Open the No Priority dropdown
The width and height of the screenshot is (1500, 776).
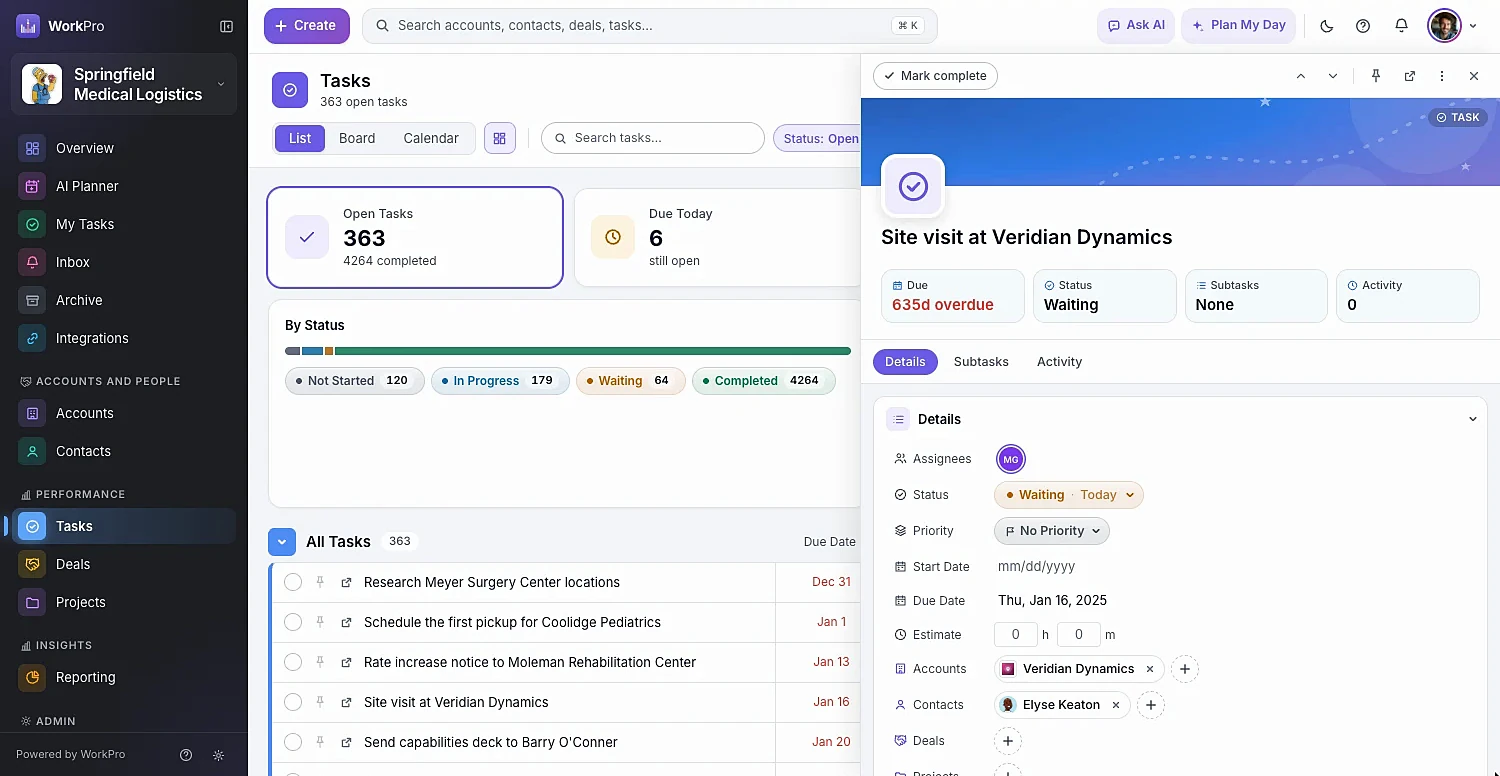click(x=1052, y=531)
